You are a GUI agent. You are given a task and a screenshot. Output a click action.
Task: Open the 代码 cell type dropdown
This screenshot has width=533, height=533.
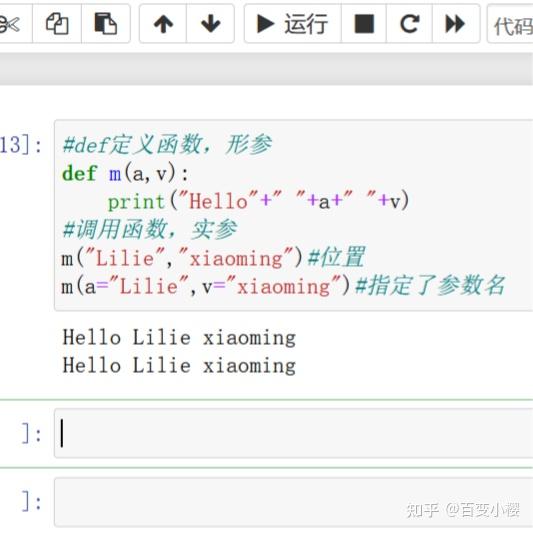510,24
